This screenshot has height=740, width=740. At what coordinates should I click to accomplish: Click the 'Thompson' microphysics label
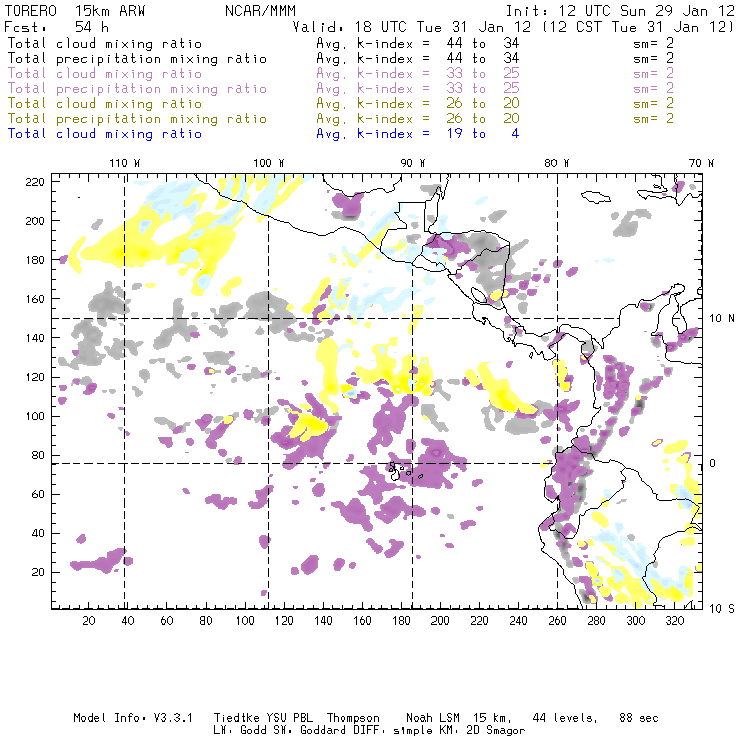coord(353,718)
